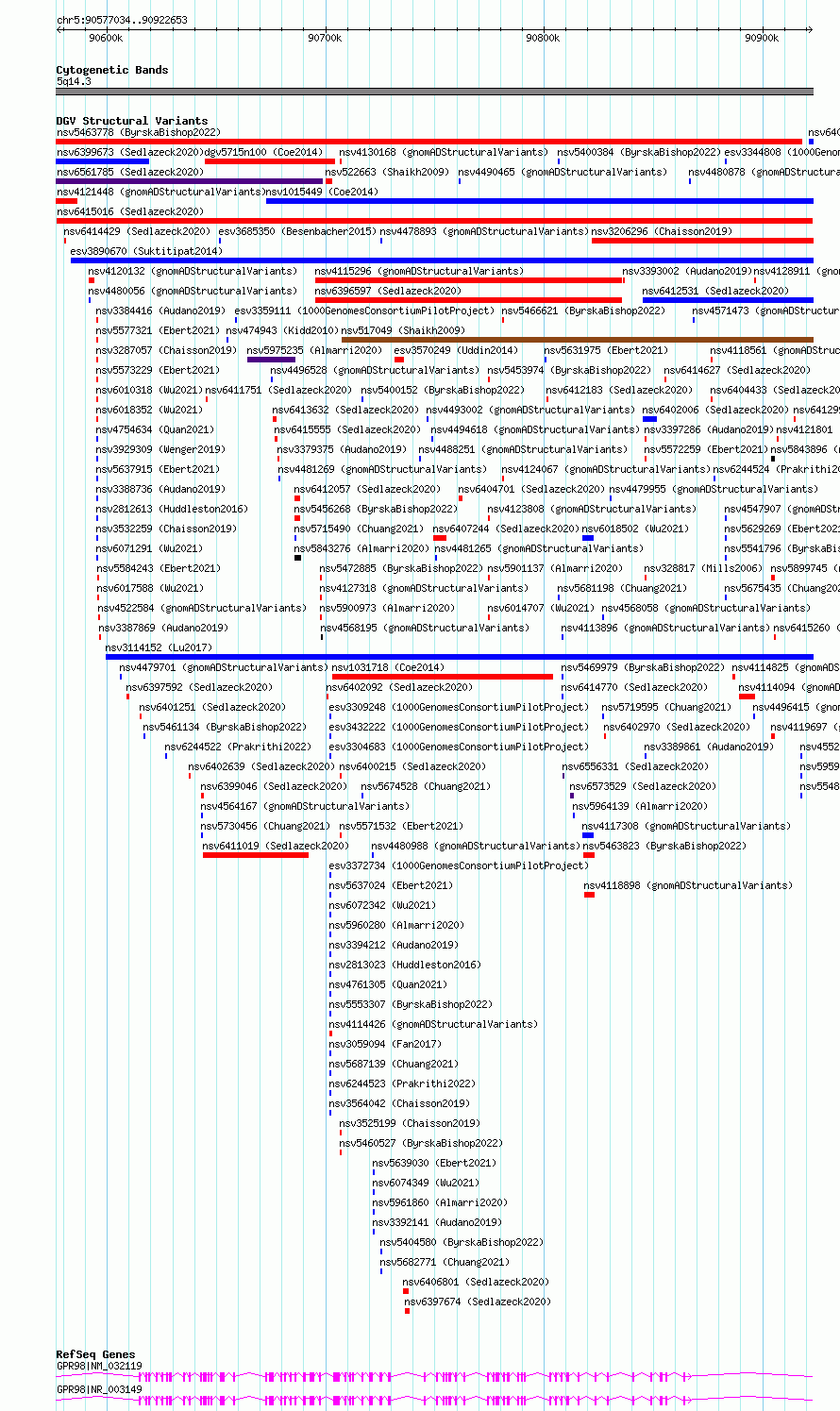Click the brown bar under nsv517049
Viewport: 840px width, 1411px height.
[x=578, y=340]
